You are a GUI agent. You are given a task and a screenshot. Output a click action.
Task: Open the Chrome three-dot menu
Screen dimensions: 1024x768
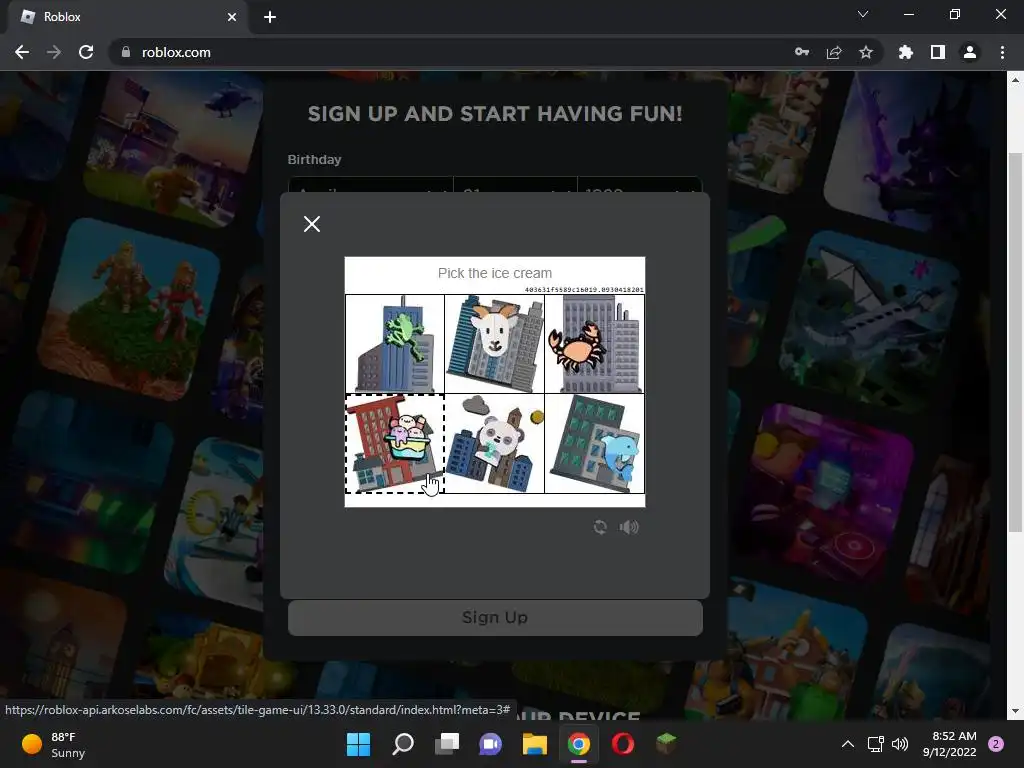[x=1002, y=52]
